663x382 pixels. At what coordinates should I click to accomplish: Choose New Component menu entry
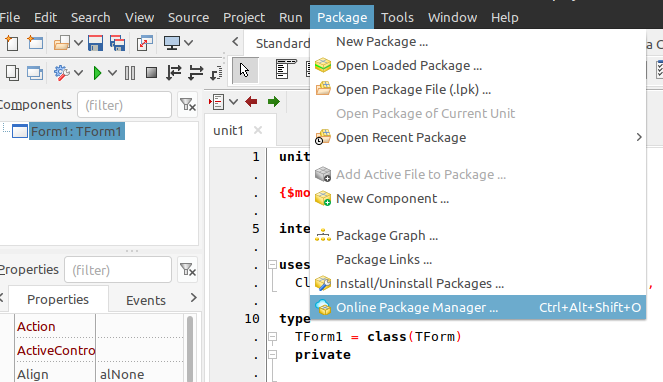click(478, 198)
